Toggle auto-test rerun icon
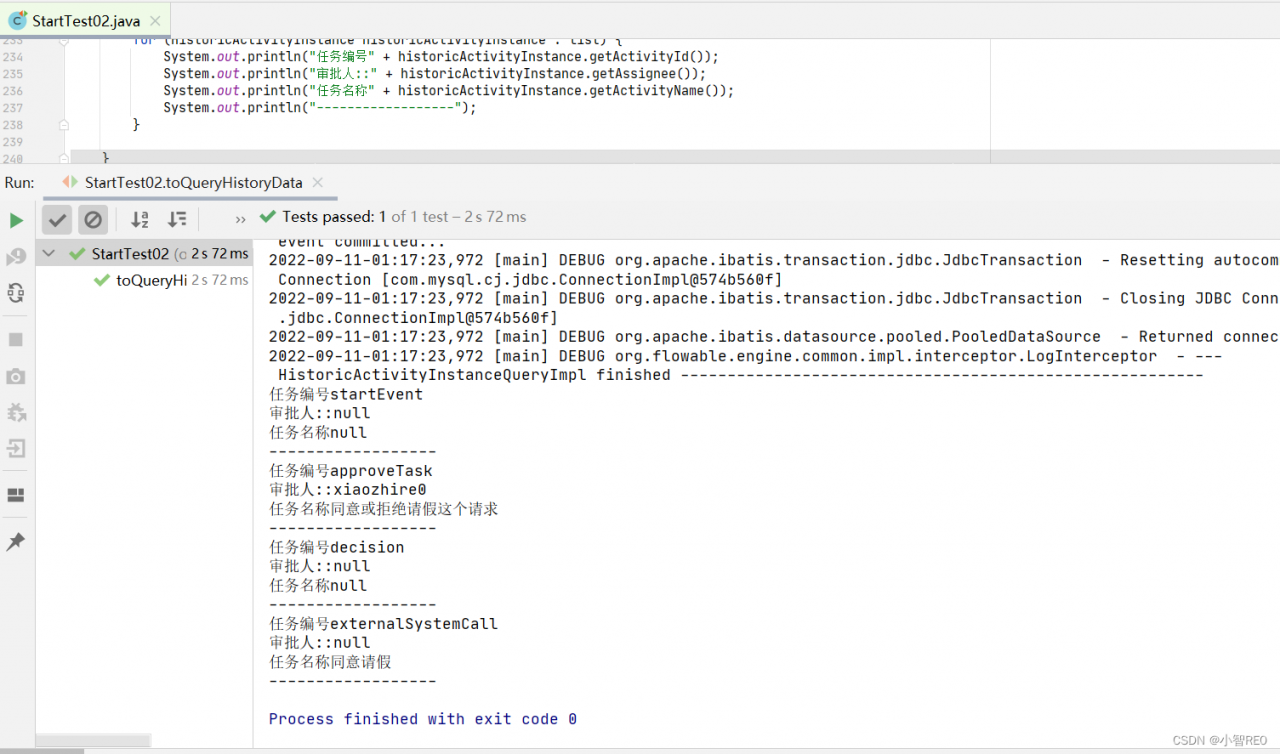Screen dimensions: 1280x754 click(16, 293)
